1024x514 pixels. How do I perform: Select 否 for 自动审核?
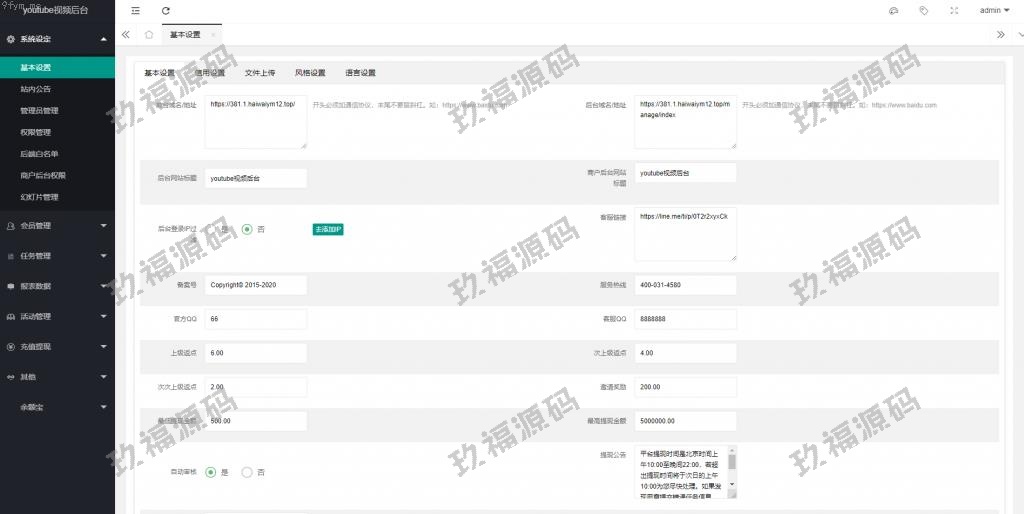[247, 472]
